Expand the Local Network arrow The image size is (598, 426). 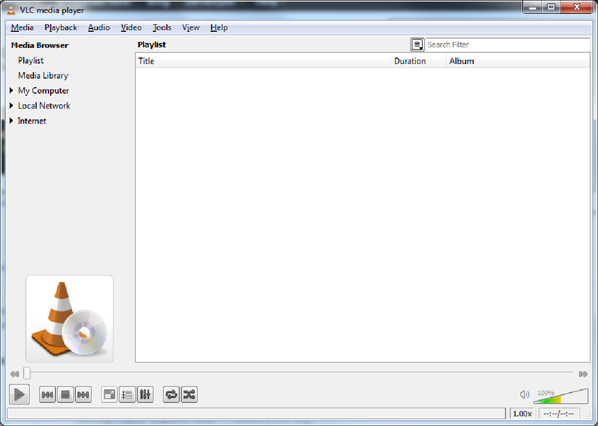pos(11,105)
